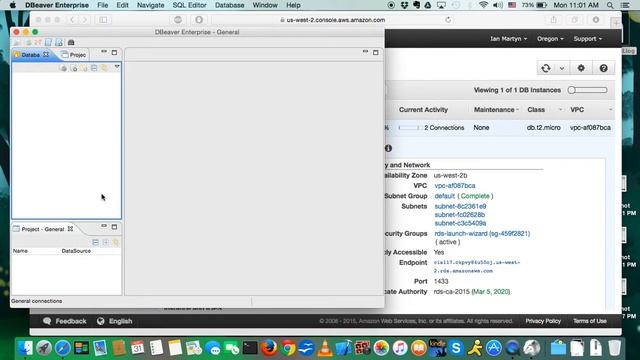Click the AWS help question mark icon

click(x=603, y=68)
